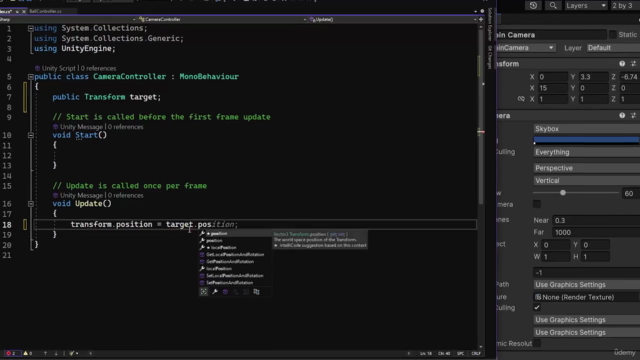Click the Unity search magnifier icon
The image size is (640, 360).
[x=553, y=5]
